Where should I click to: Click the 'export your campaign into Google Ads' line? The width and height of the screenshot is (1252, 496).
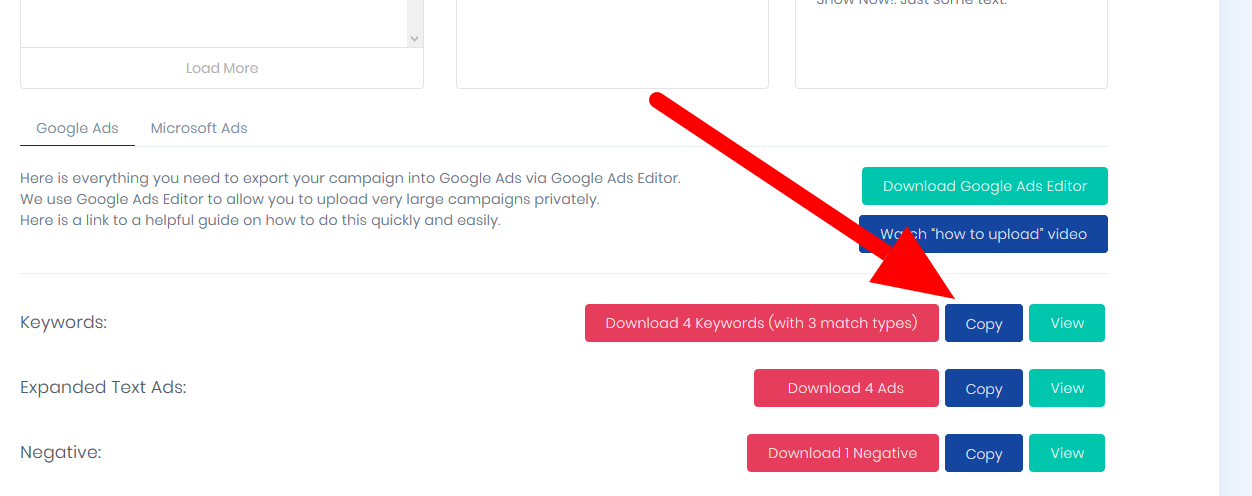click(350, 178)
